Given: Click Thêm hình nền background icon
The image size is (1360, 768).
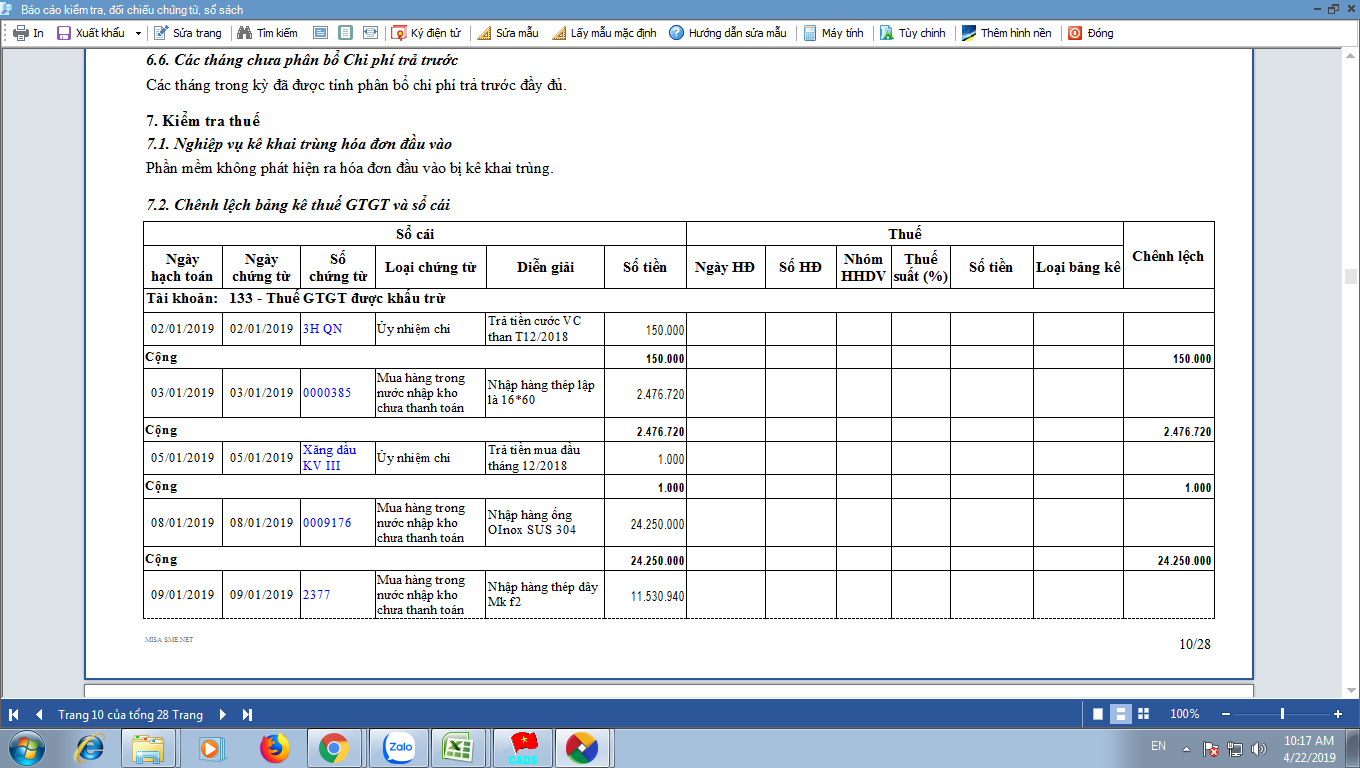Looking at the screenshot, I should coord(969,33).
